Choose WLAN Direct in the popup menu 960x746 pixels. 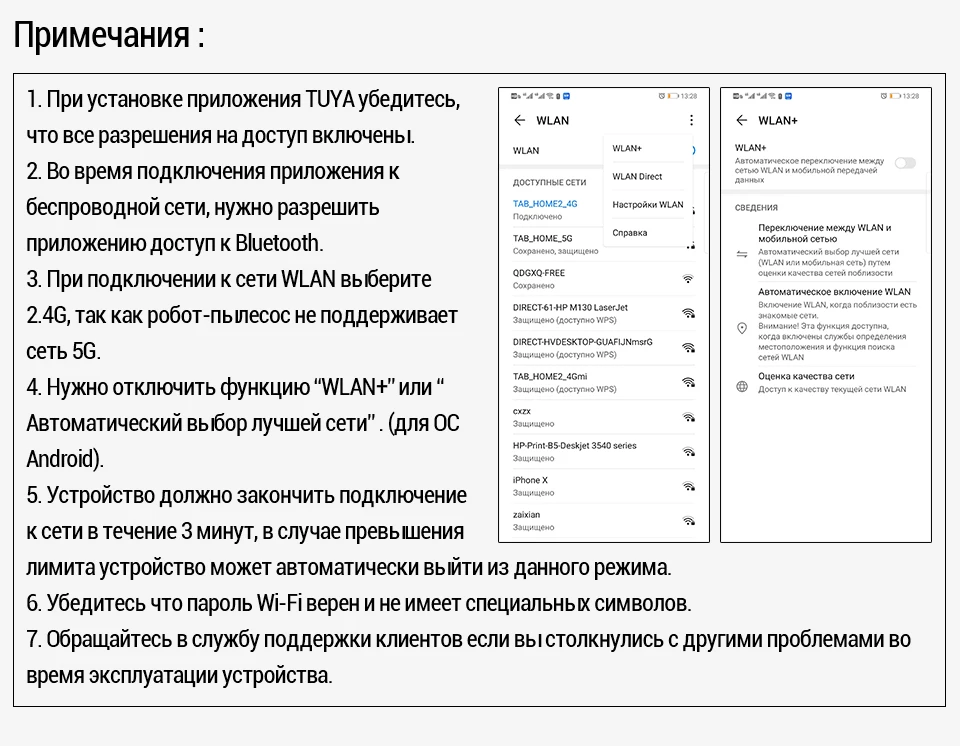coord(637,176)
